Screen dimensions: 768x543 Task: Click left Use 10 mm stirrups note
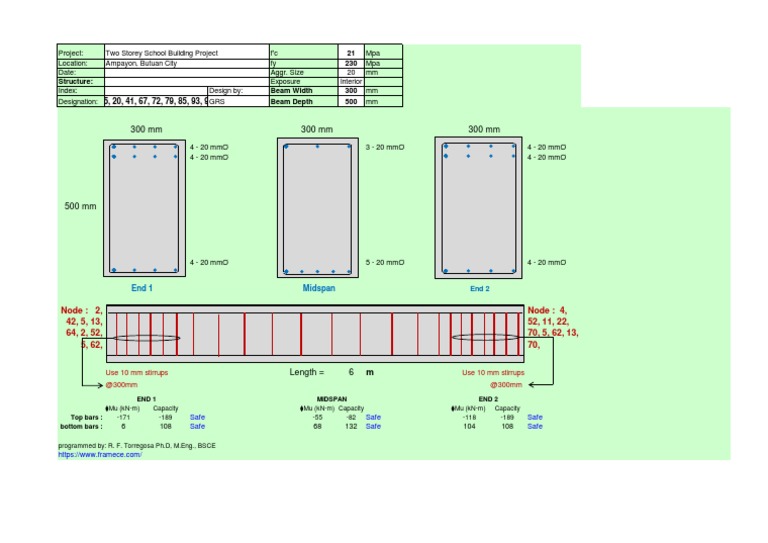click(x=137, y=373)
